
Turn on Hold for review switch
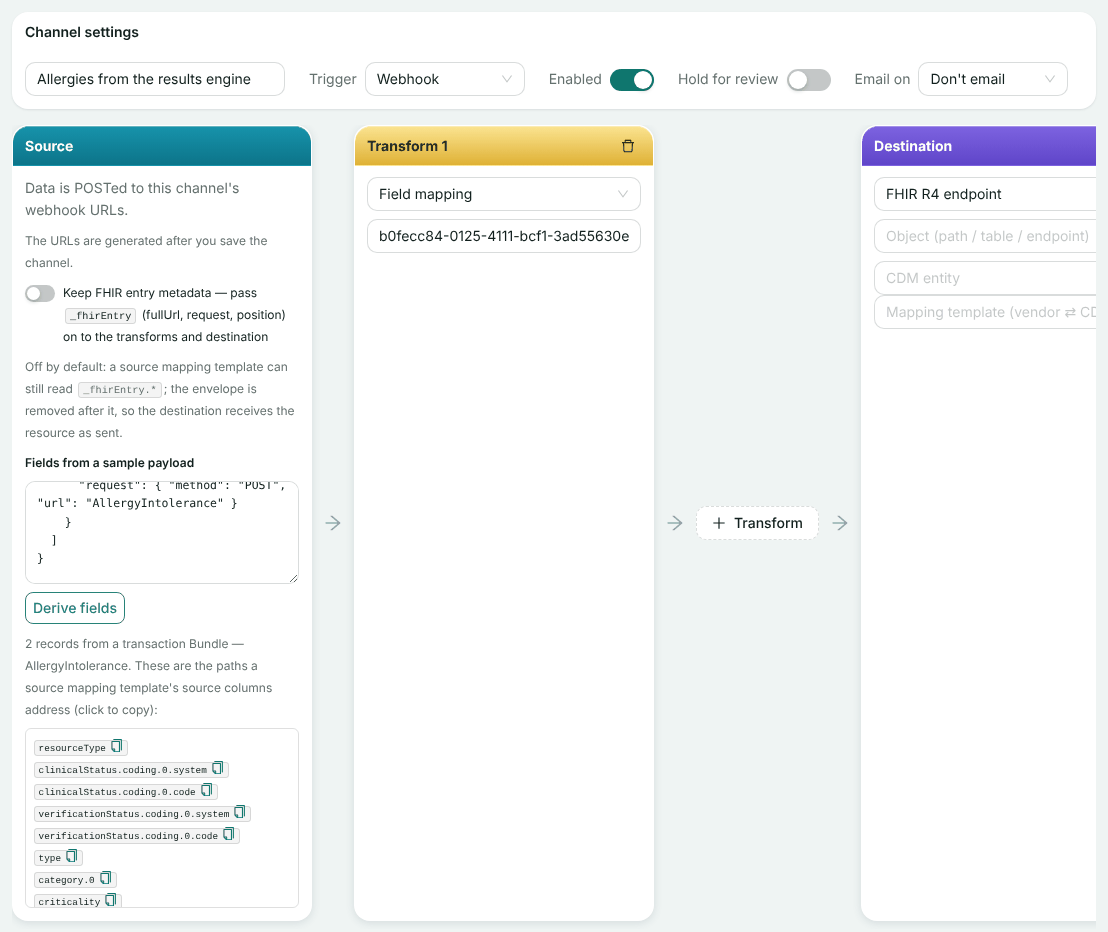click(x=809, y=80)
